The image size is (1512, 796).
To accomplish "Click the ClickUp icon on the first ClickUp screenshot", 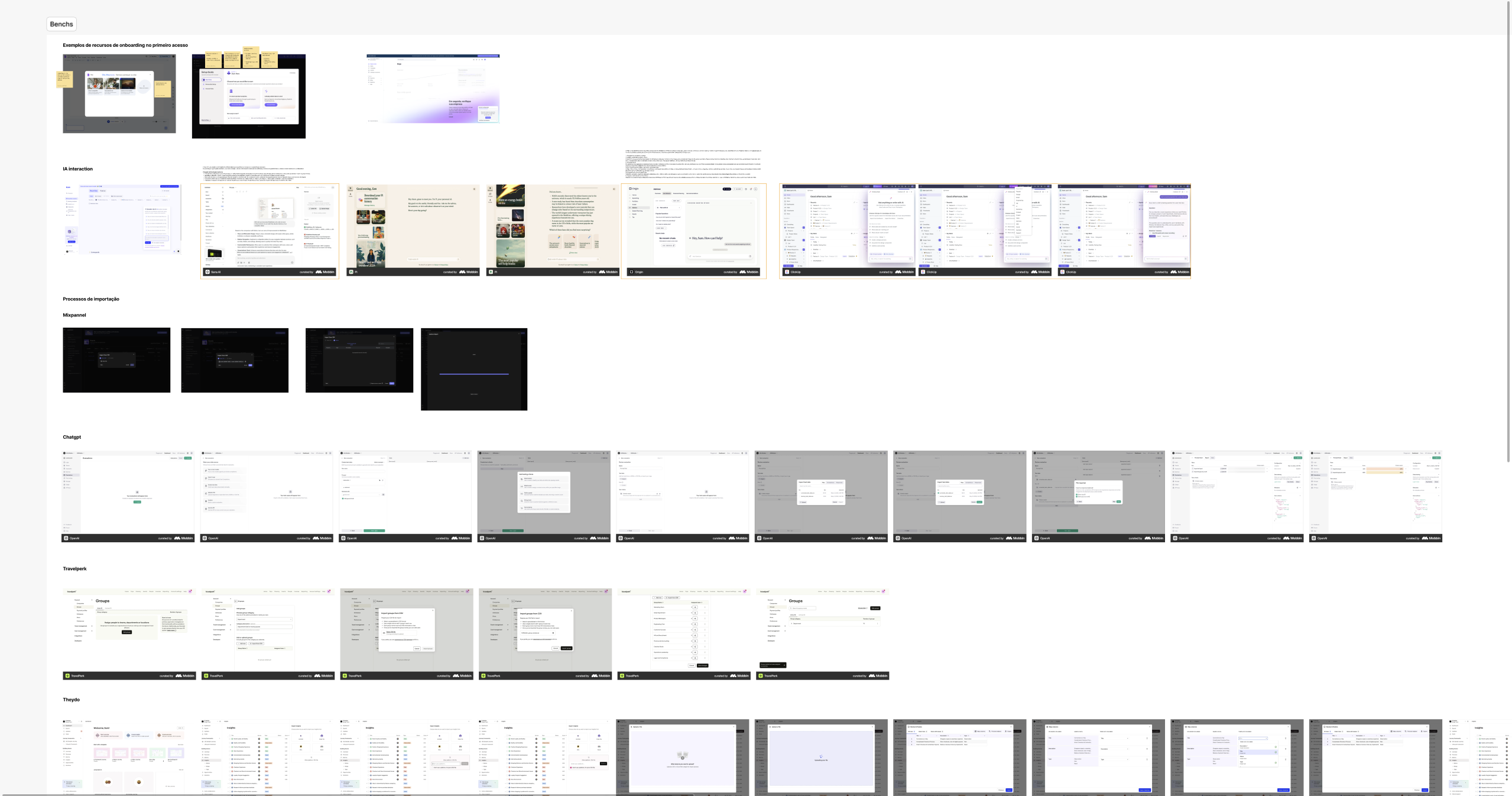I will point(787,272).
